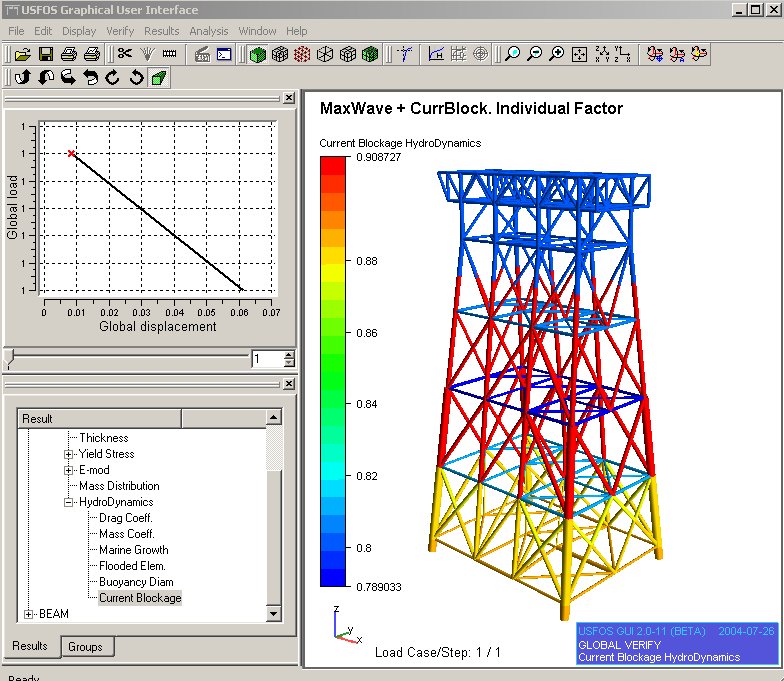784x681 pixels.
Task: Click the command console window icon
Action: coord(224,54)
